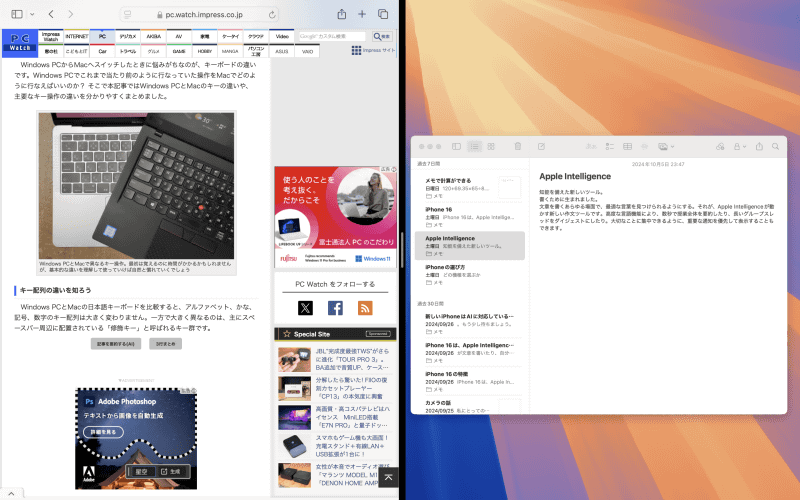This screenshot has width=800, height=500.
Task: Open the E7N PRO MiniLED article link
Action: pos(353,417)
